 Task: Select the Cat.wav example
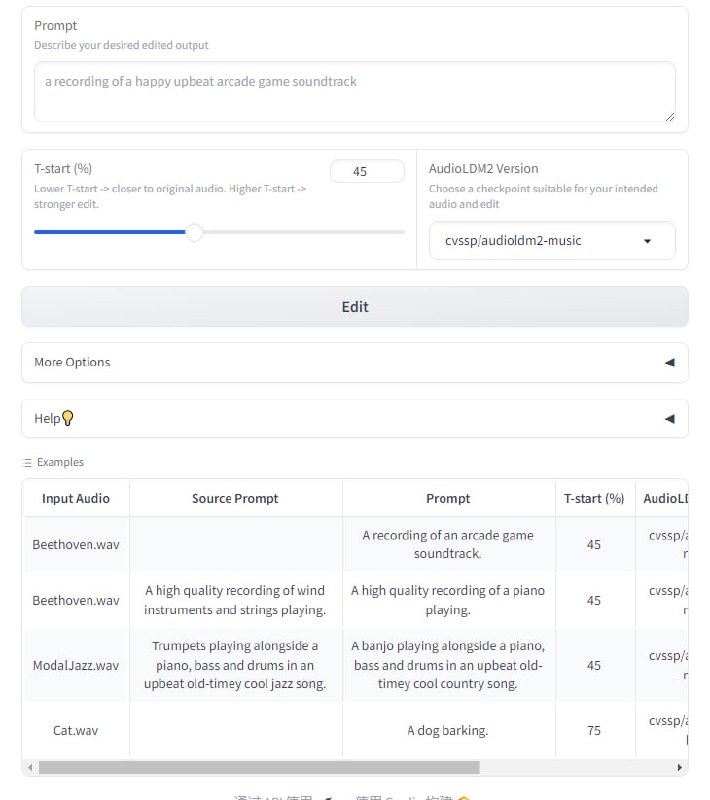[76, 730]
